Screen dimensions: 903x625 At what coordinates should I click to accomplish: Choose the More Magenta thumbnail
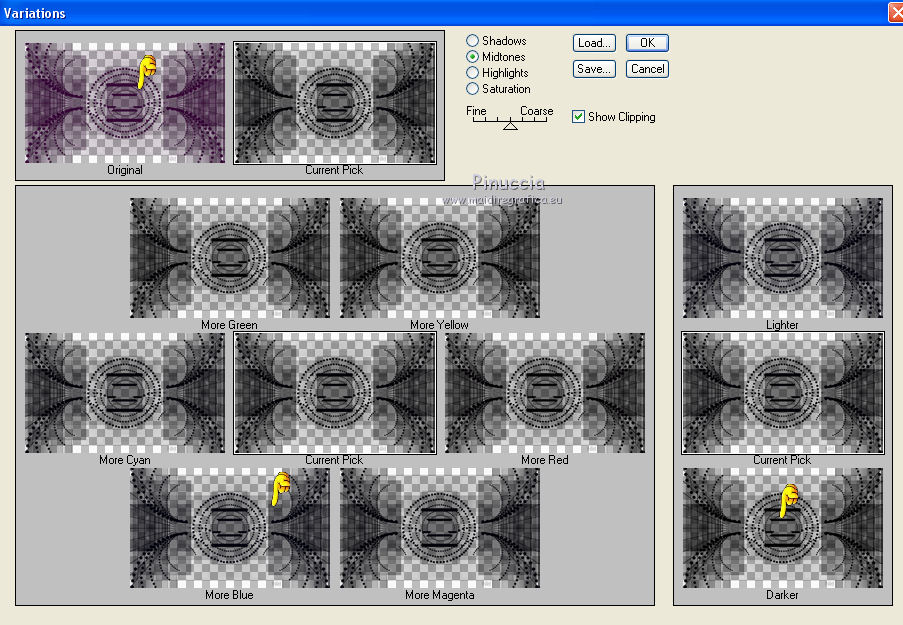[x=439, y=528]
